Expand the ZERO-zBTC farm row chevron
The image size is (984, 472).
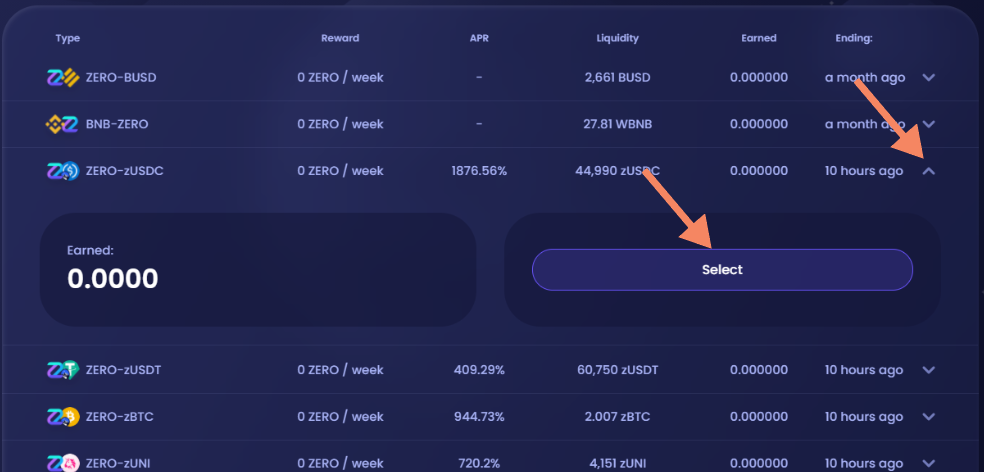(929, 417)
